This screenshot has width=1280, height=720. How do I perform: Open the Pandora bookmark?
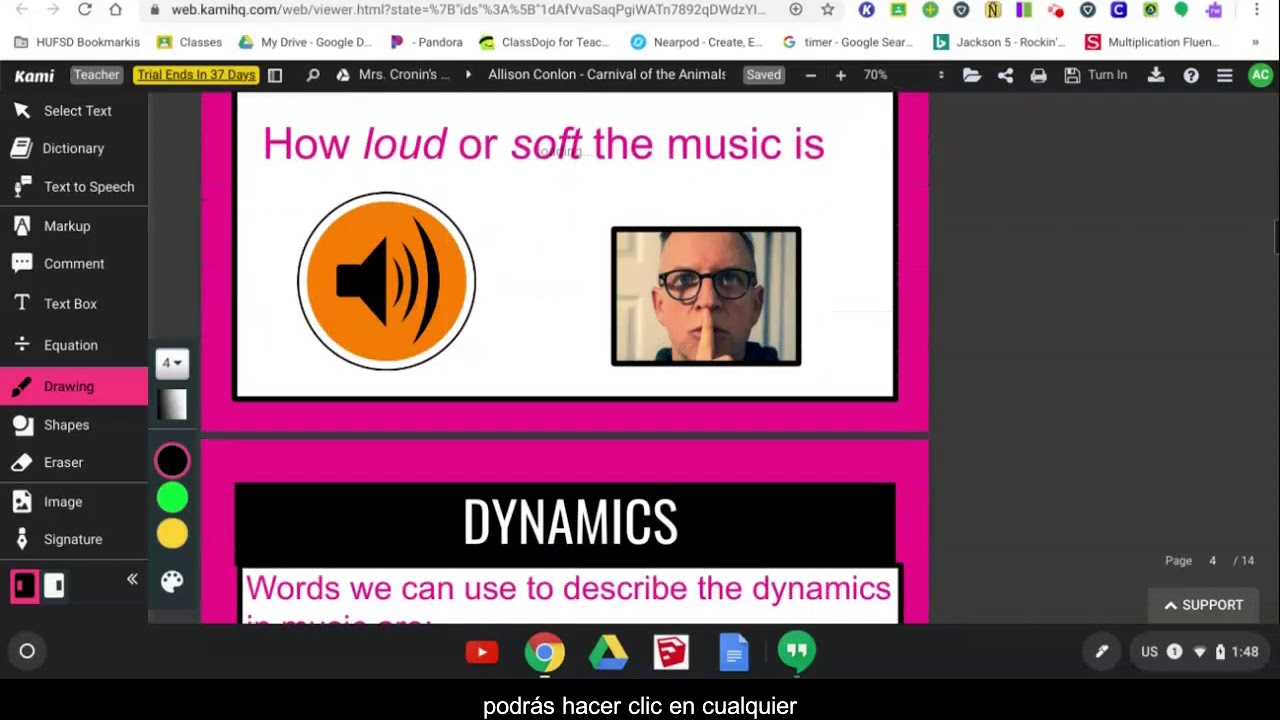pos(427,42)
